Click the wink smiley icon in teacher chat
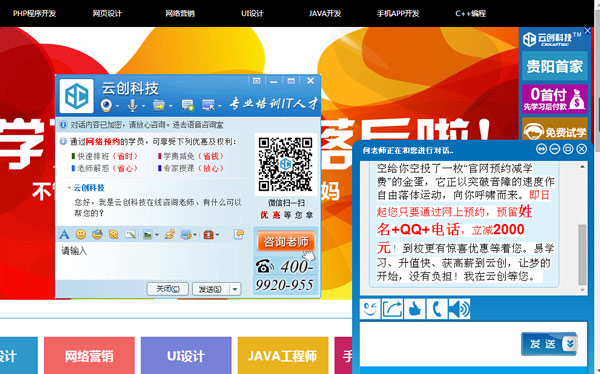The height and width of the screenshot is (374, 600). tap(370, 309)
